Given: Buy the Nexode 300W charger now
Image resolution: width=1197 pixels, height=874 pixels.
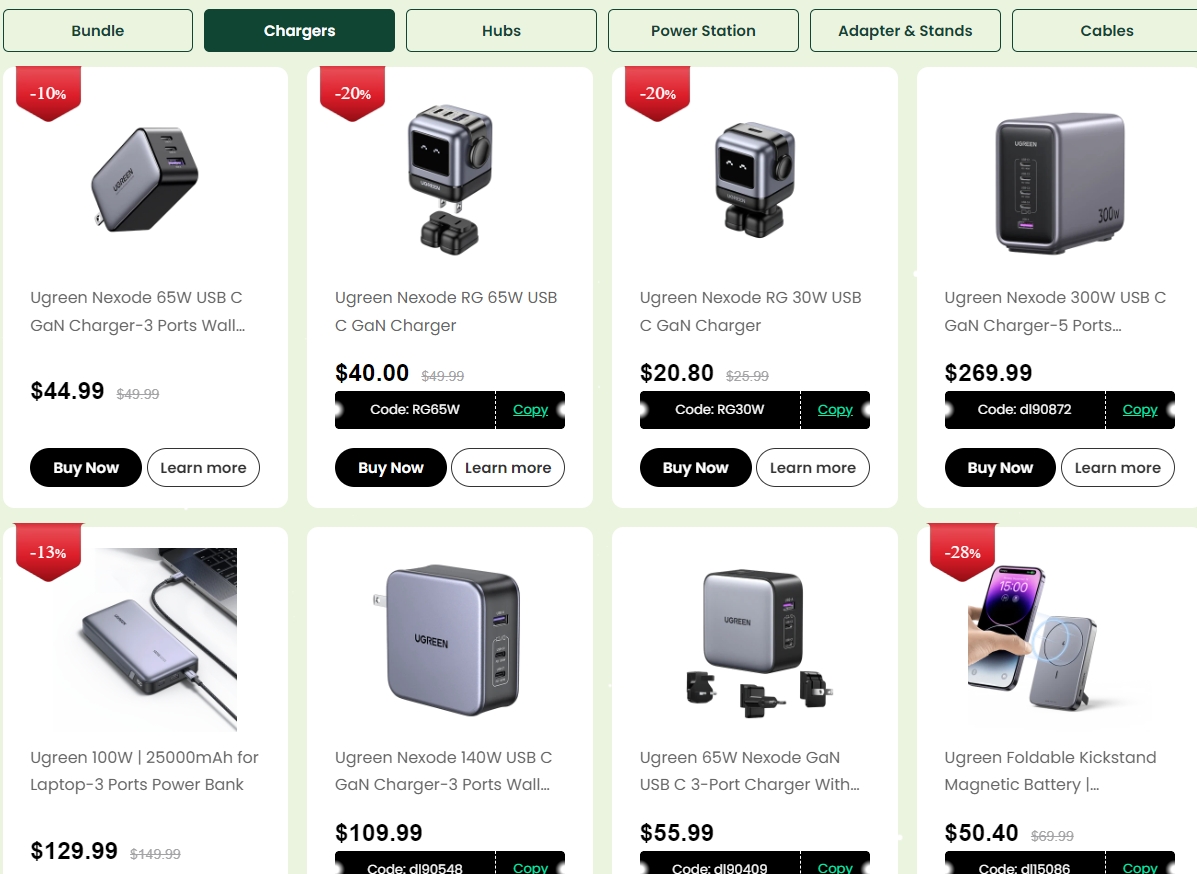Looking at the screenshot, I should pyautogui.click(x=1000, y=467).
